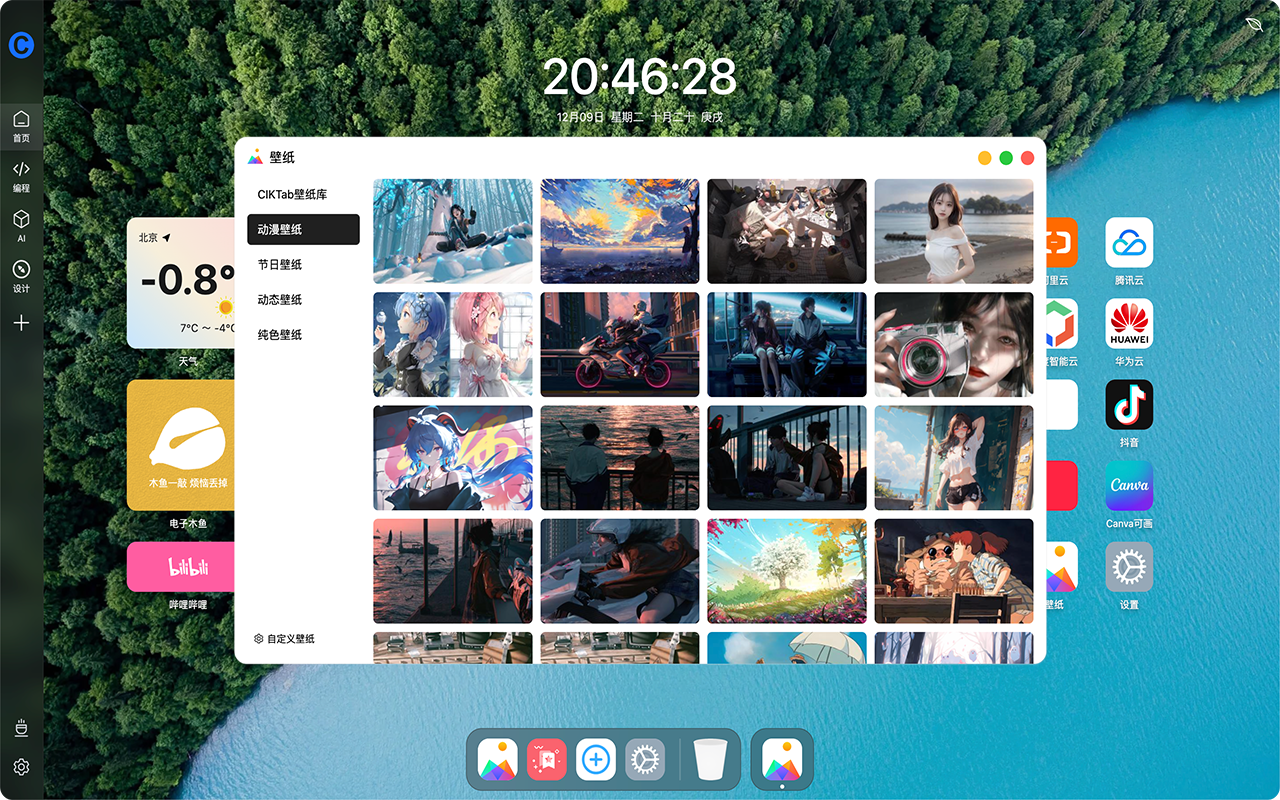1280x800 pixels.
Task: Click the 北京 location label in weather
Action: tap(148, 238)
